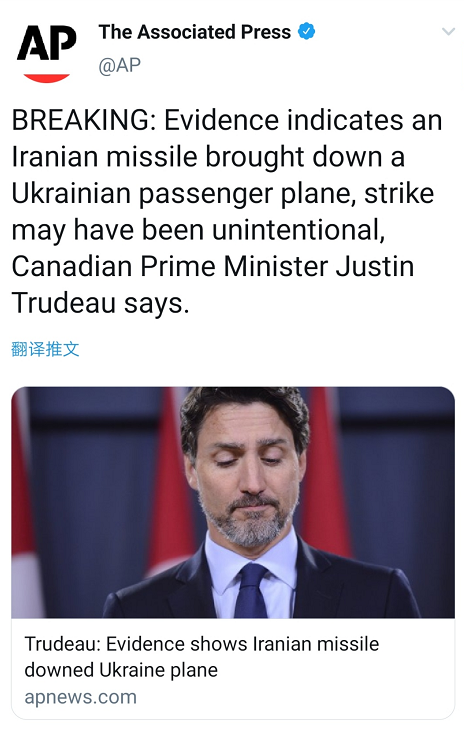464x737 pixels.
Task: Open the Trudeau photo in link card
Action: [x=233, y=502]
